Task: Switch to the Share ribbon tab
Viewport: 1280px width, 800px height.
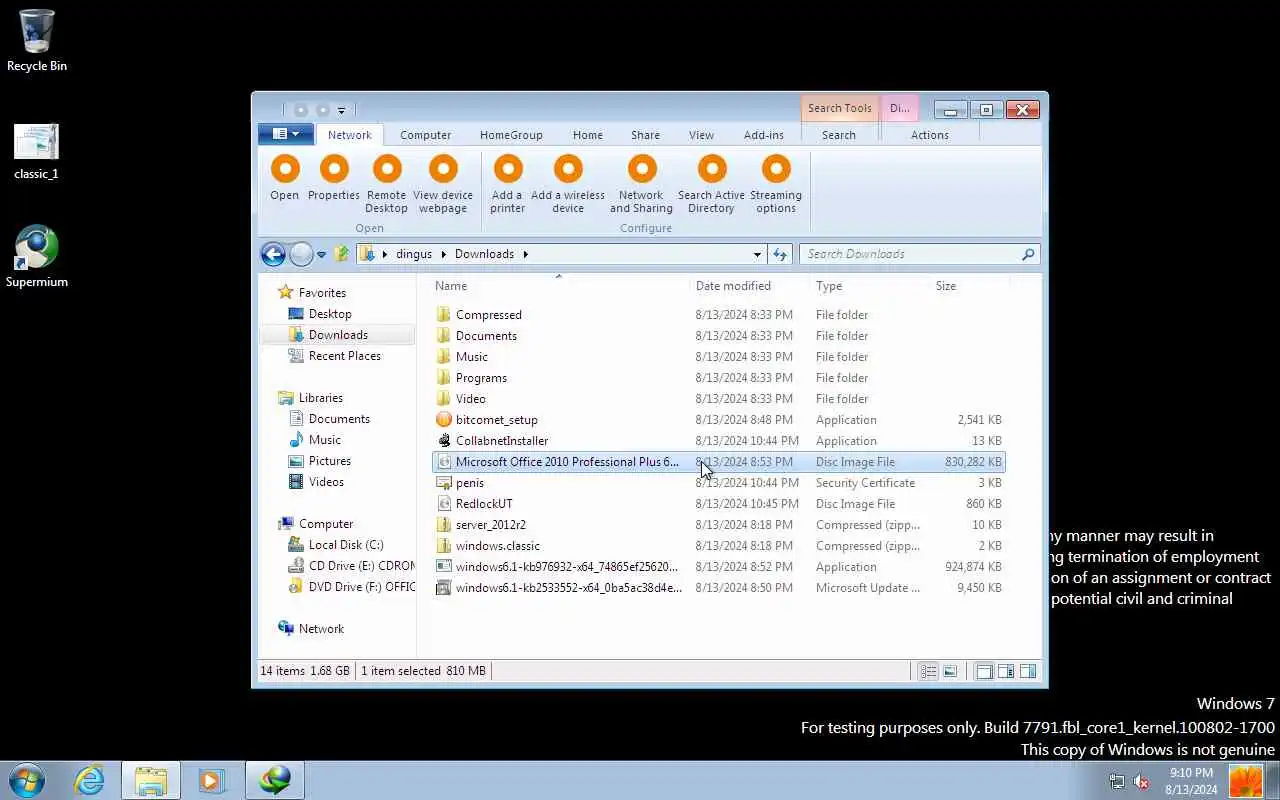Action: click(x=645, y=135)
